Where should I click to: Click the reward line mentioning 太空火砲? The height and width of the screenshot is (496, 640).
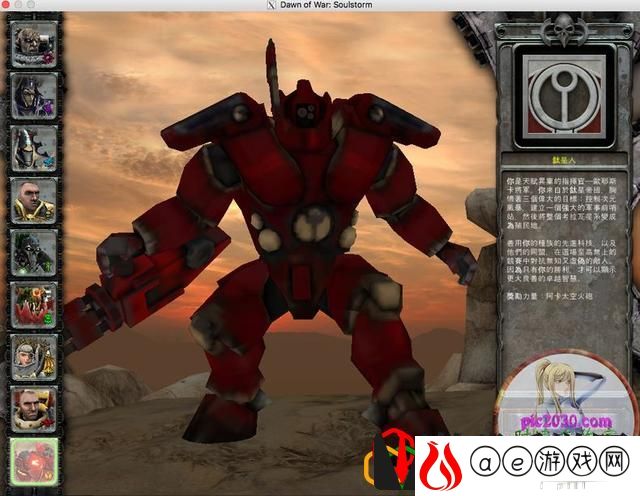(550, 296)
